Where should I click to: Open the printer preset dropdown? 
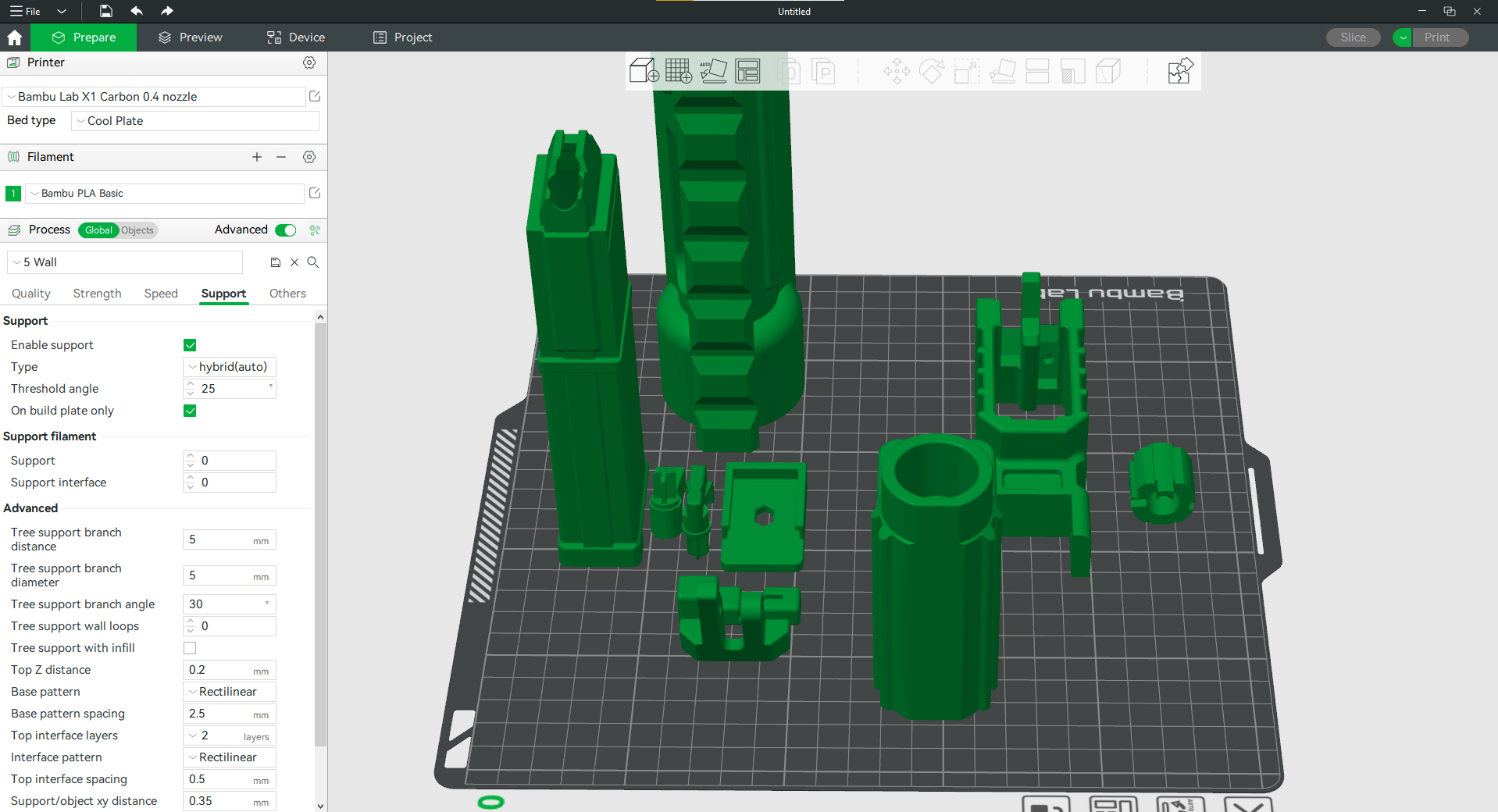coord(154,97)
